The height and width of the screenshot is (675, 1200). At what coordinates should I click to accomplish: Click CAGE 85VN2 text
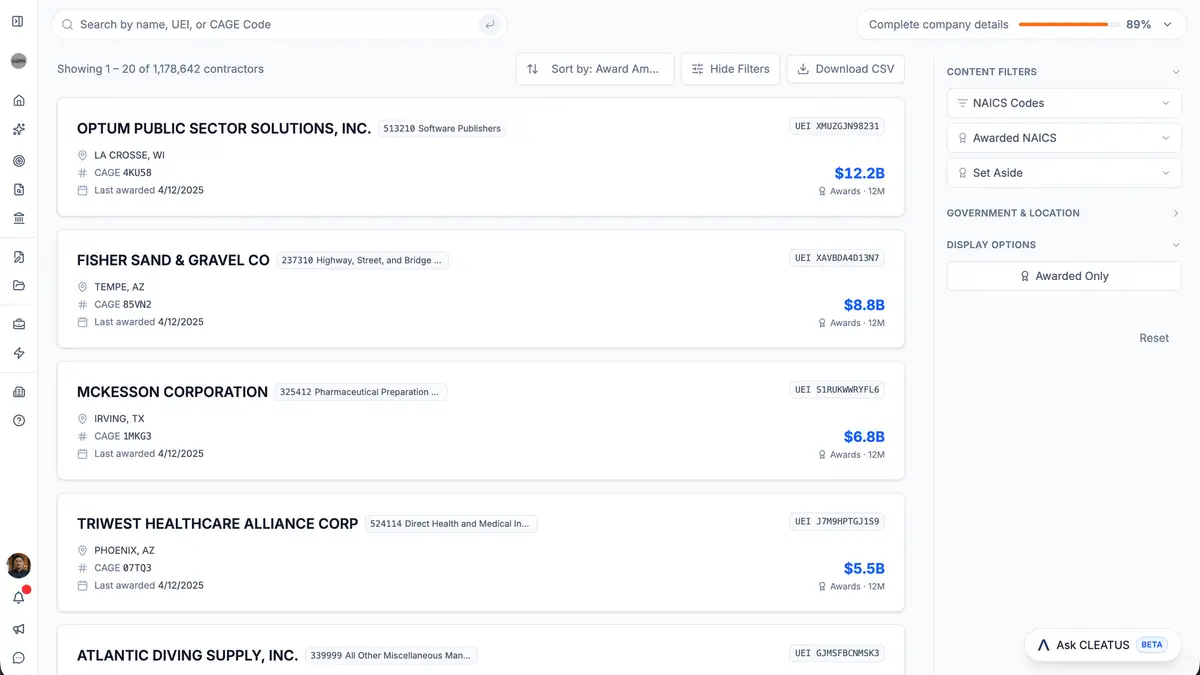[123, 305]
